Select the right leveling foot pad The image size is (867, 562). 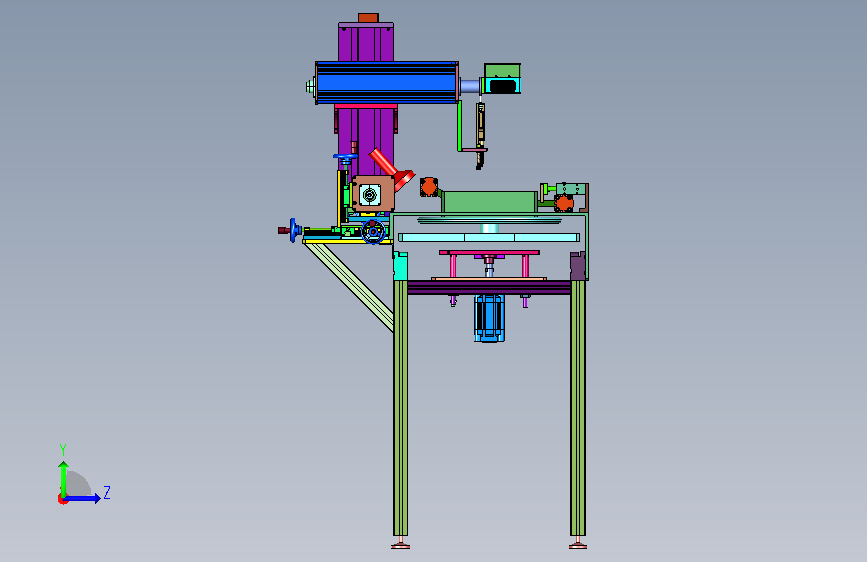pos(578,546)
